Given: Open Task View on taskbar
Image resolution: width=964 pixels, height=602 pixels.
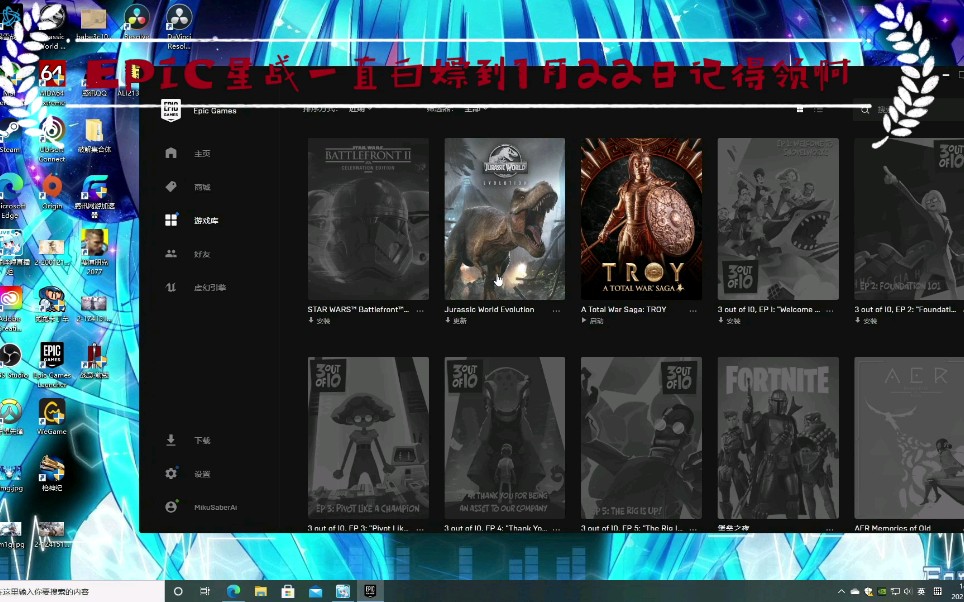Looking at the screenshot, I should pyautogui.click(x=205, y=592).
